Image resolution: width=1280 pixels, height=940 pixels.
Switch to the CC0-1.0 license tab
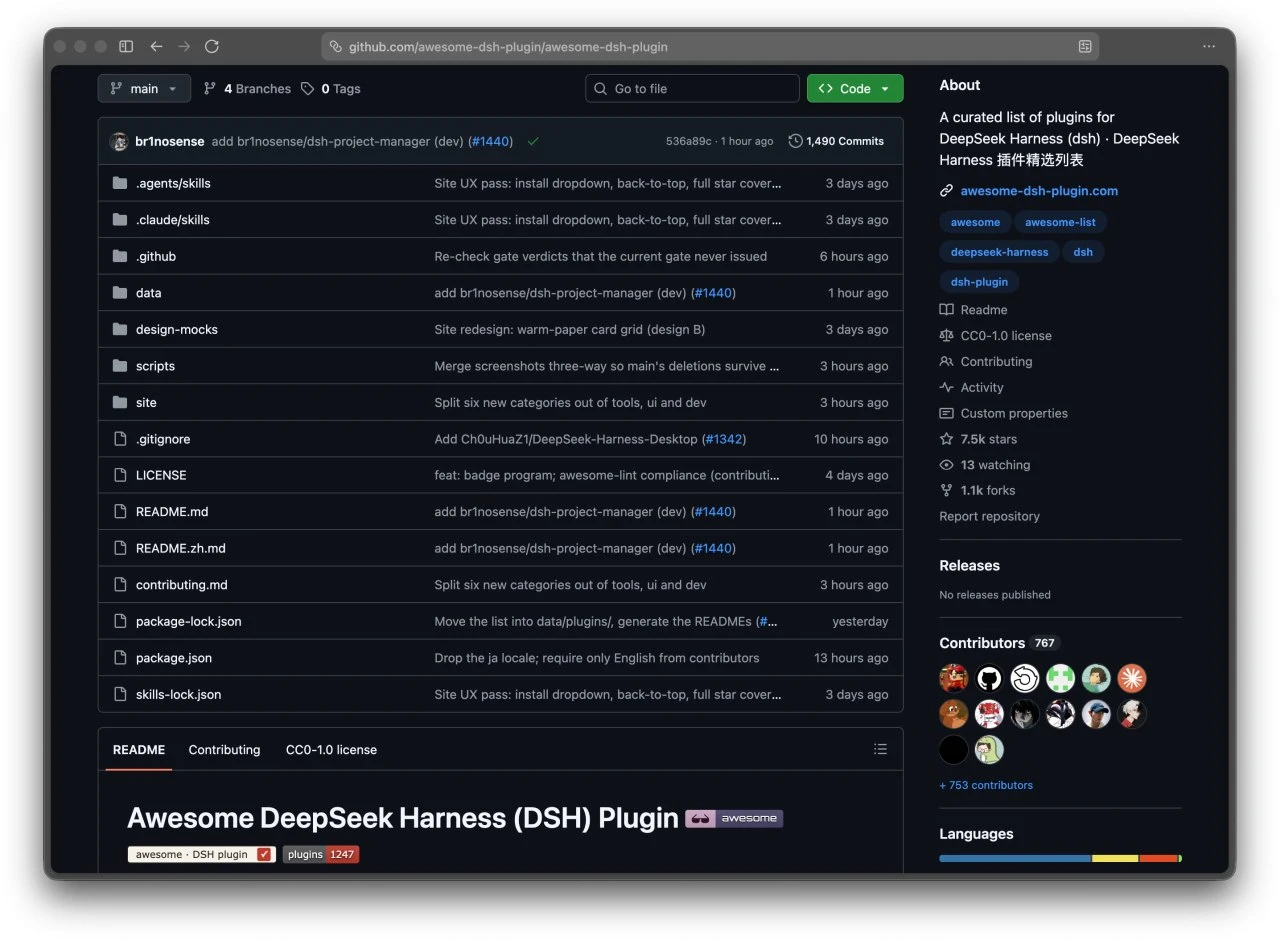(x=331, y=749)
